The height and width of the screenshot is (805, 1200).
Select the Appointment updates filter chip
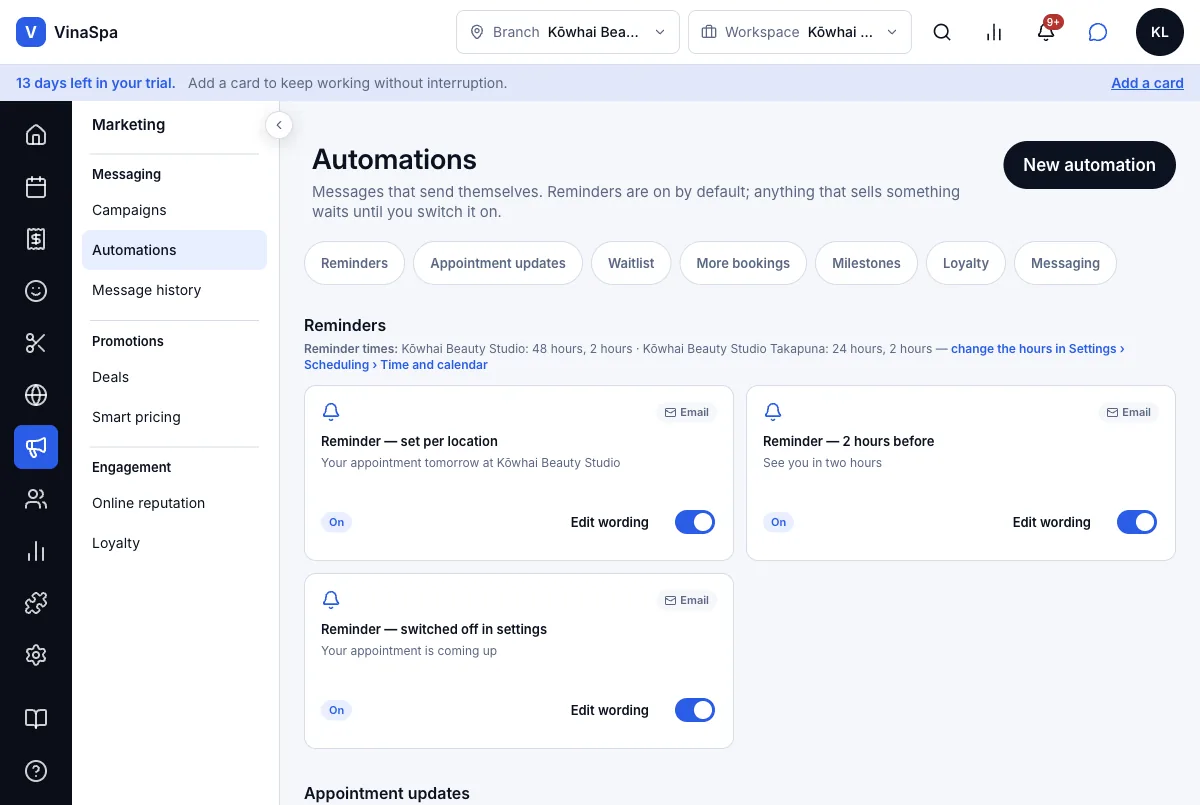point(498,263)
